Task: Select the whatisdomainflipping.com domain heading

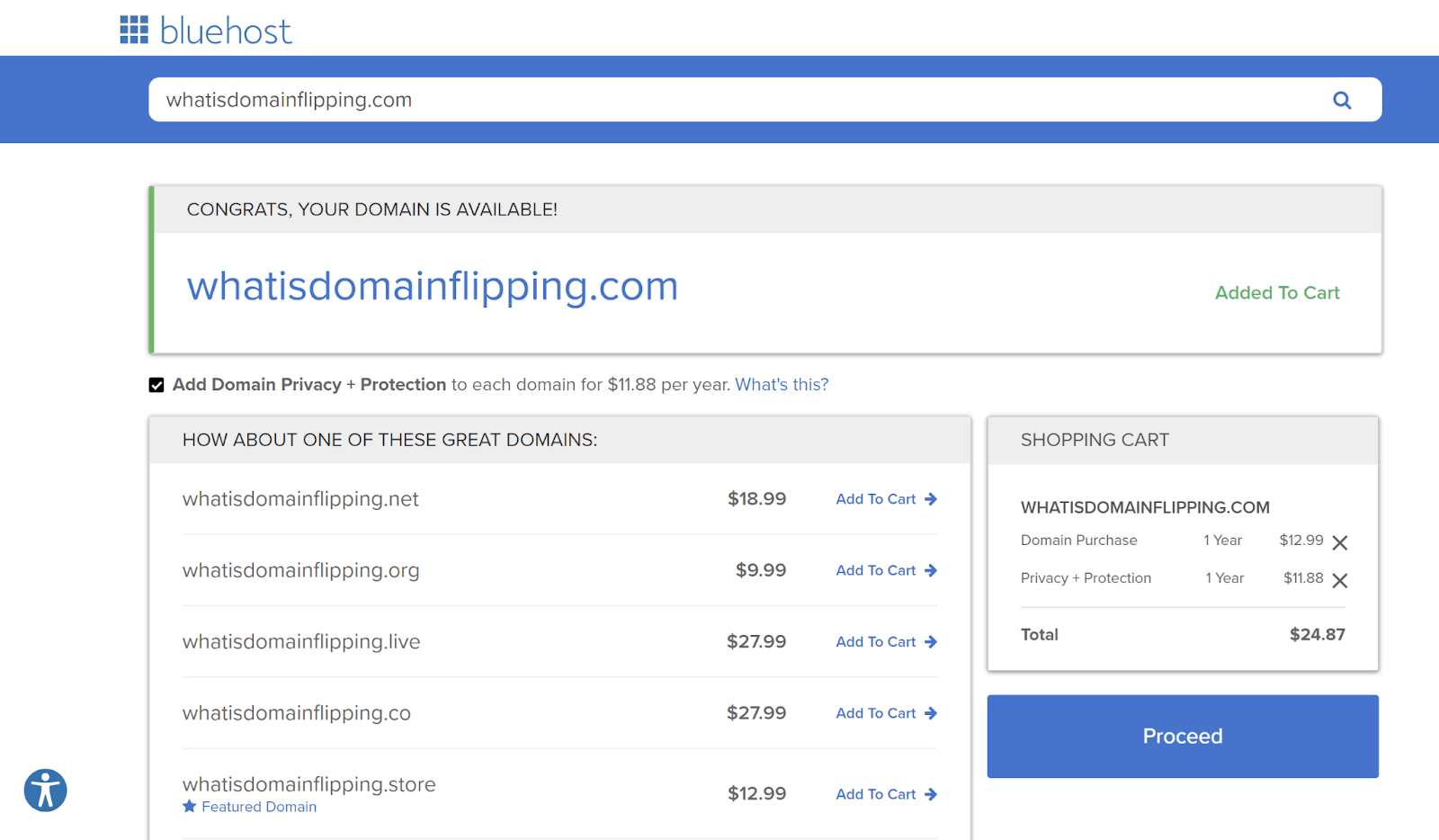Action: click(x=432, y=286)
